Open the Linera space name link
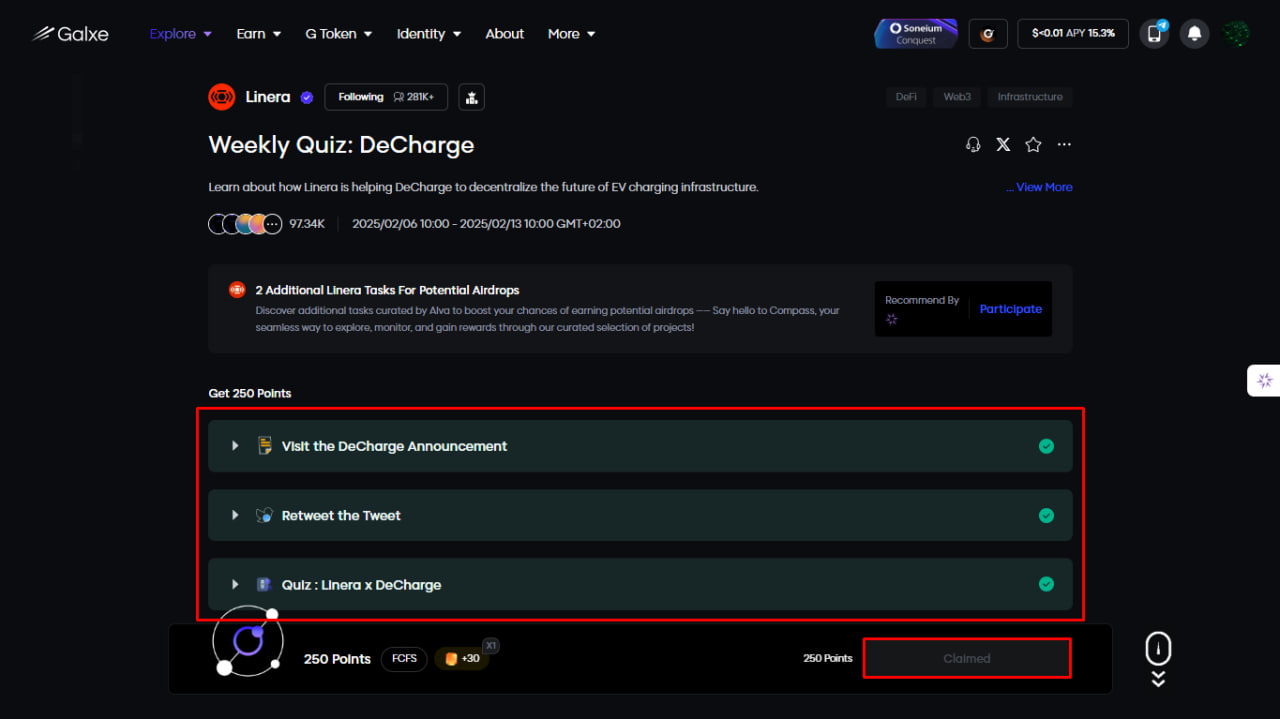This screenshot has height=719, width=1280. pos(268,97)
